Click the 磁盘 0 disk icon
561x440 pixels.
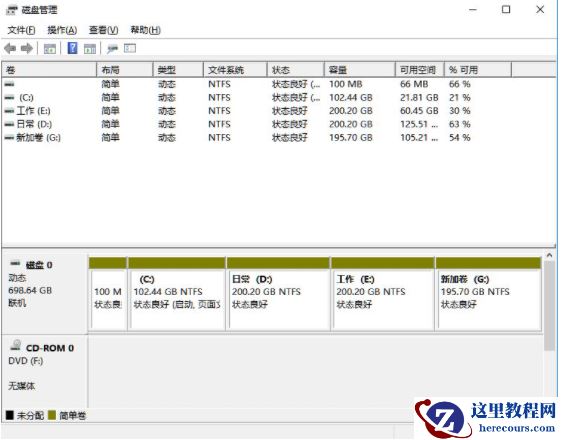[x=15, y=264]
